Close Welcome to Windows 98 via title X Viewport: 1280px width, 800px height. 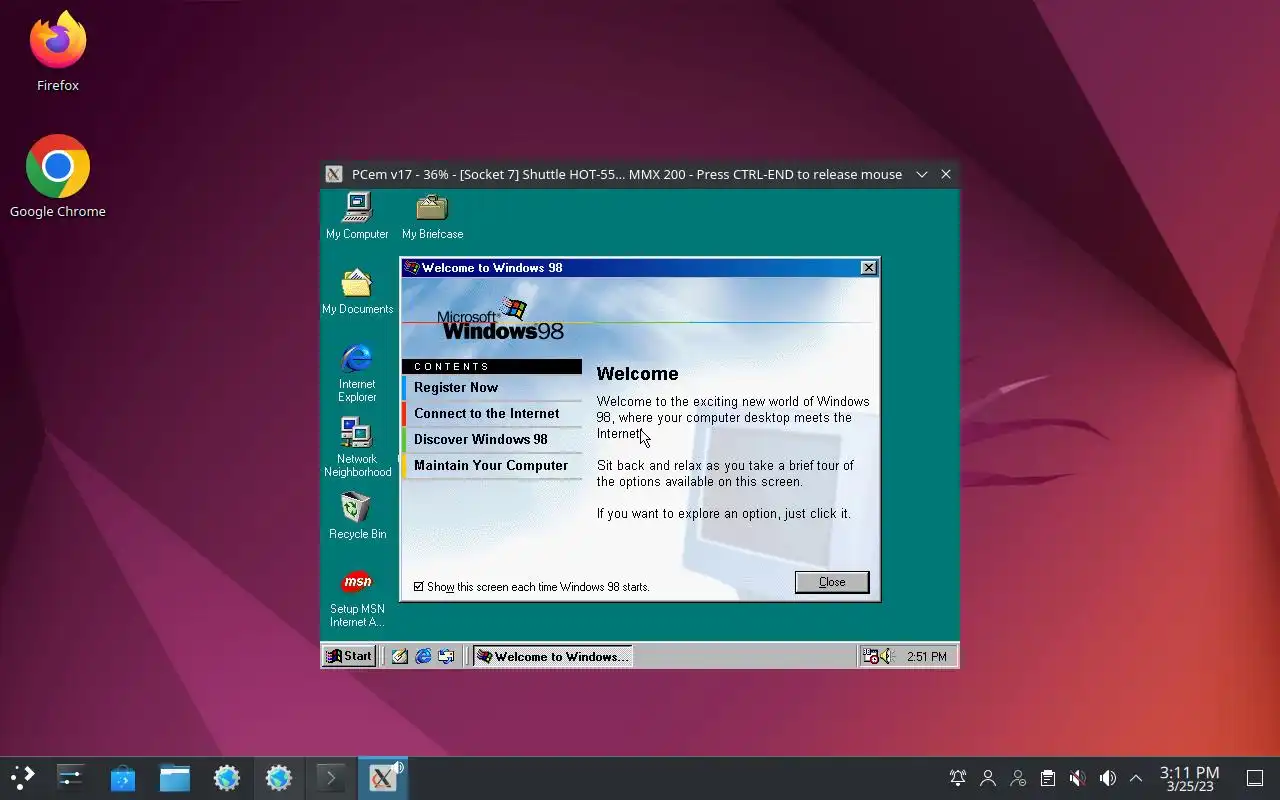click(869, 267)
